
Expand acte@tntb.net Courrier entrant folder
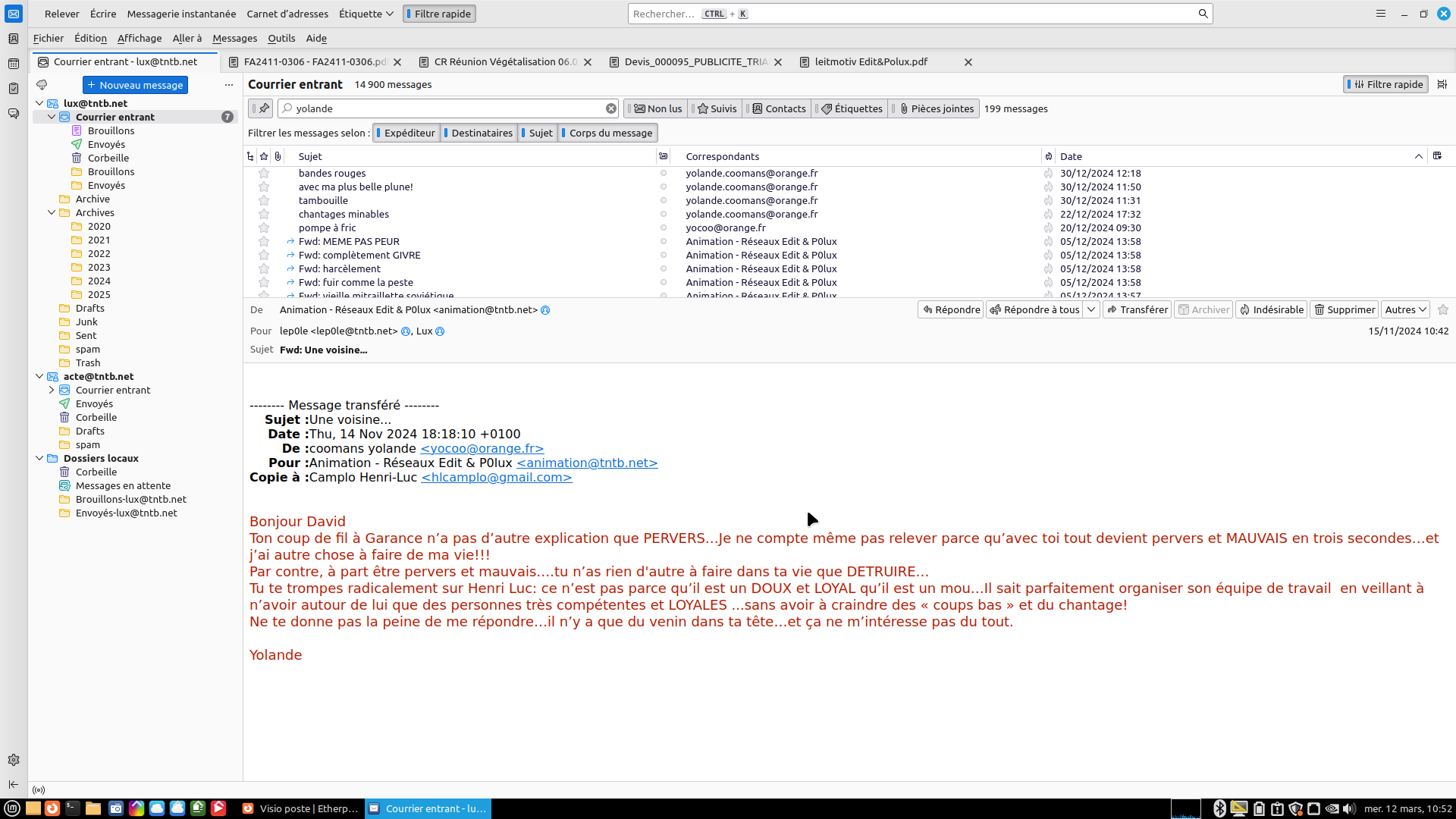[52, 390]
